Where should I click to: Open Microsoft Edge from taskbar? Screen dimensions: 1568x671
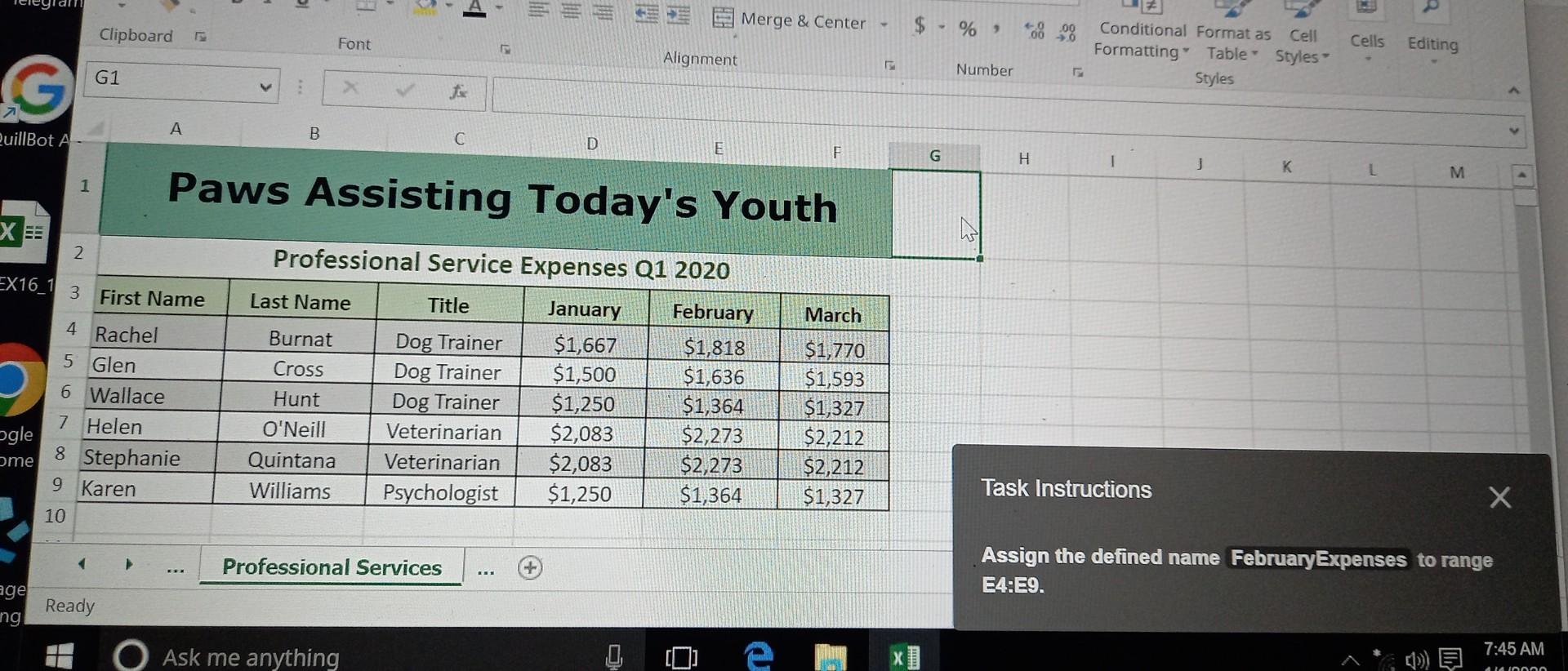(x=759, y=656)
